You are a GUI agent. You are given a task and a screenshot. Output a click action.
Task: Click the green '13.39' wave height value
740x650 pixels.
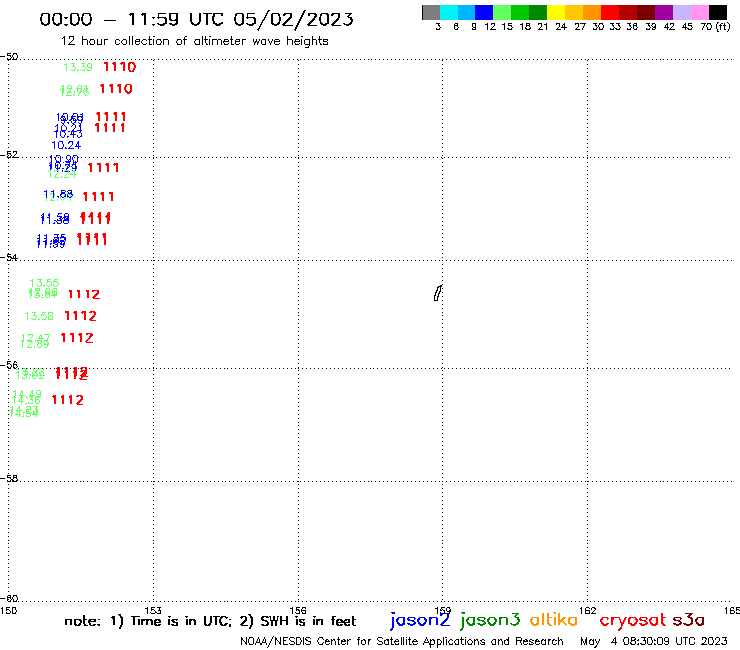(x=78, y=67)
